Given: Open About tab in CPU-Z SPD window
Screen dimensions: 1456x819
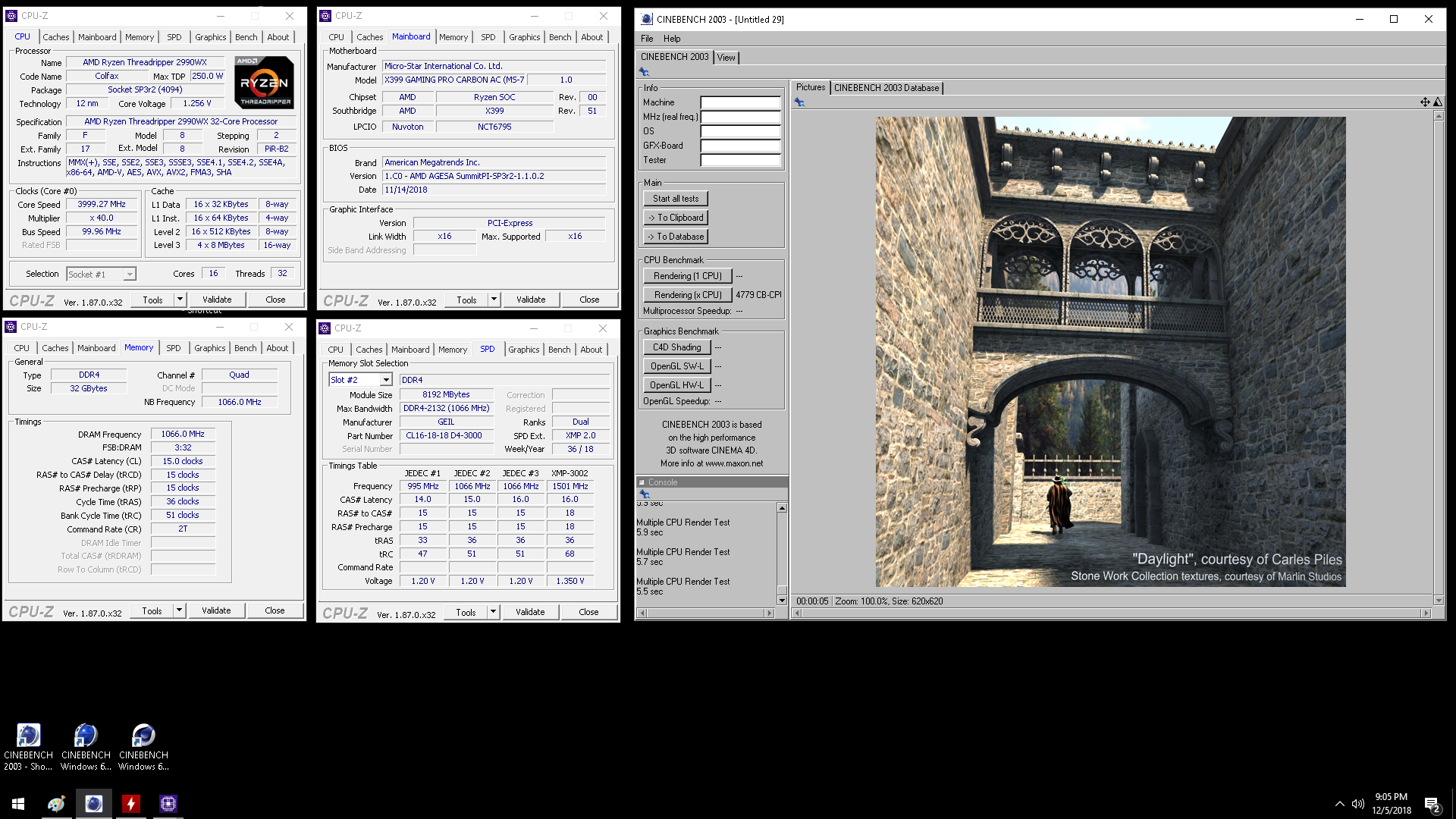Looking at the screenshot, I should (x=591, y=350).
